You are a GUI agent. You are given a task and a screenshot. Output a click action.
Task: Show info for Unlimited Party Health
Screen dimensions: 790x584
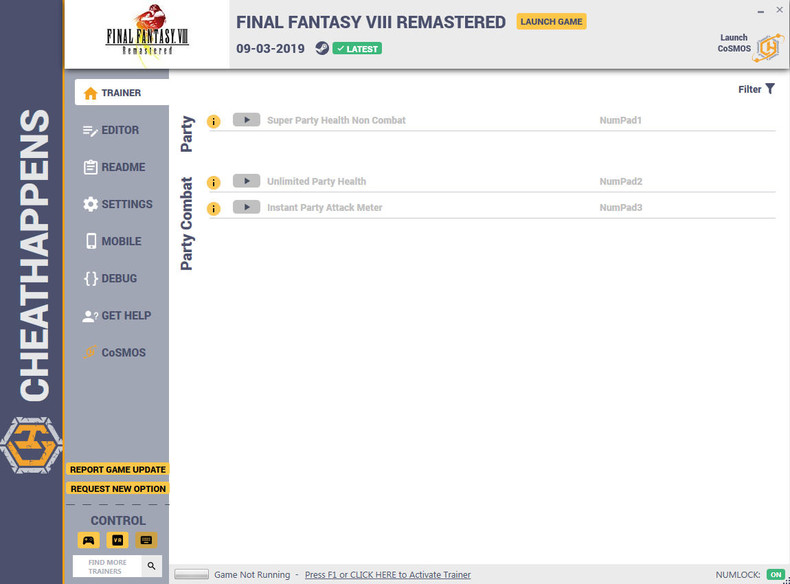tap(214, 182)
